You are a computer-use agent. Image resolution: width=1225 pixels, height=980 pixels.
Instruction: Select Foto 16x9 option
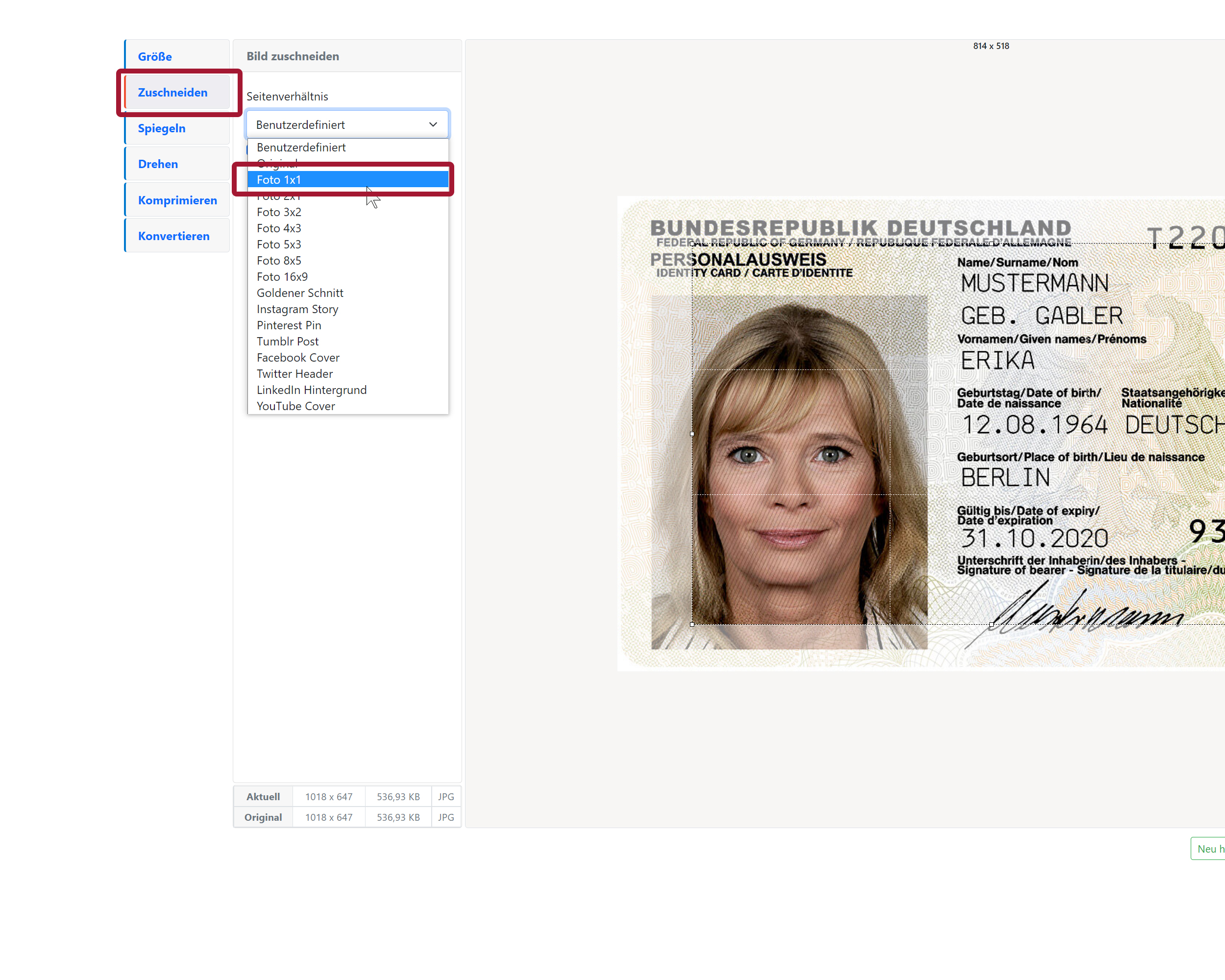click(282, 277)
